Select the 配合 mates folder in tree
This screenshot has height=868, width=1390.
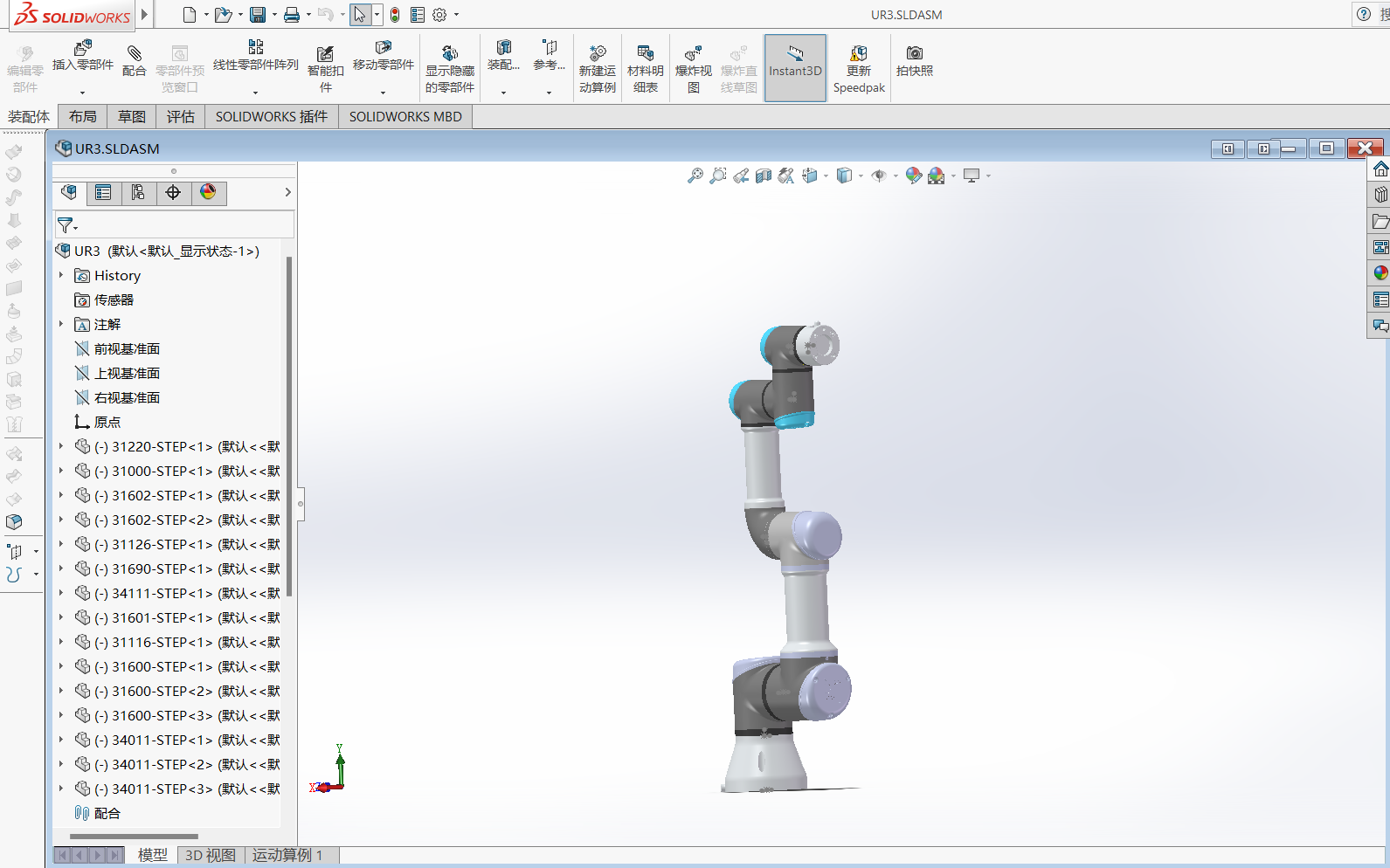[x=98, y=813]
